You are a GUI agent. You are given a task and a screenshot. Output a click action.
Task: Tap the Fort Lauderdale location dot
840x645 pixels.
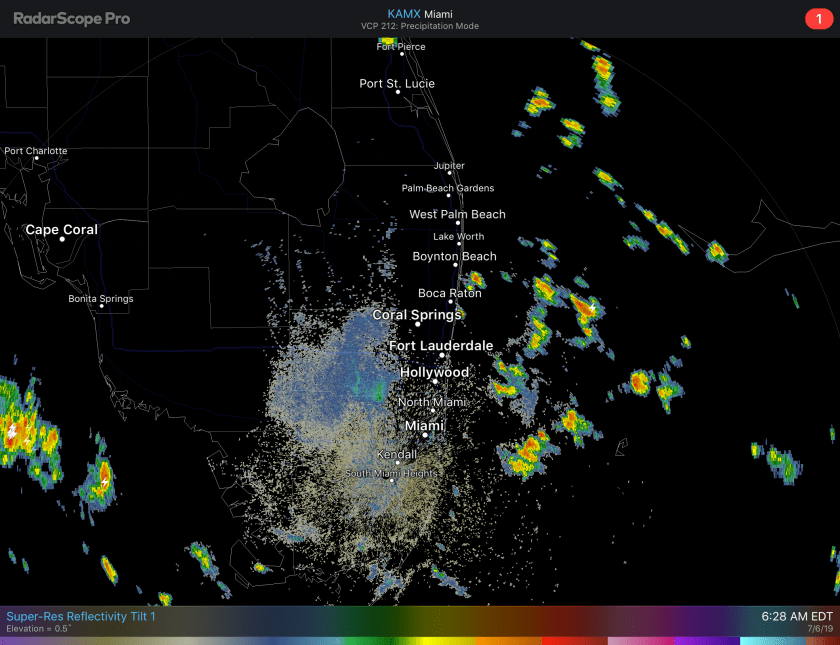tap(441, 355)
